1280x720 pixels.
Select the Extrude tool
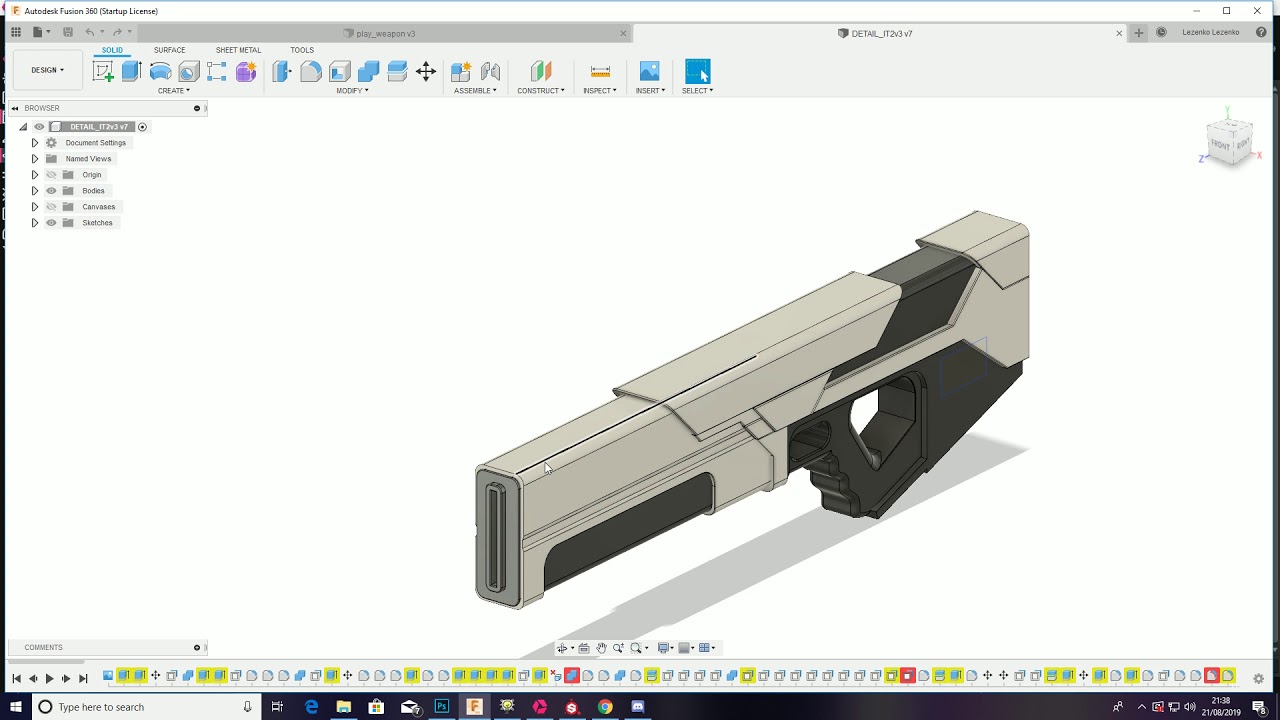coord(132,71)
